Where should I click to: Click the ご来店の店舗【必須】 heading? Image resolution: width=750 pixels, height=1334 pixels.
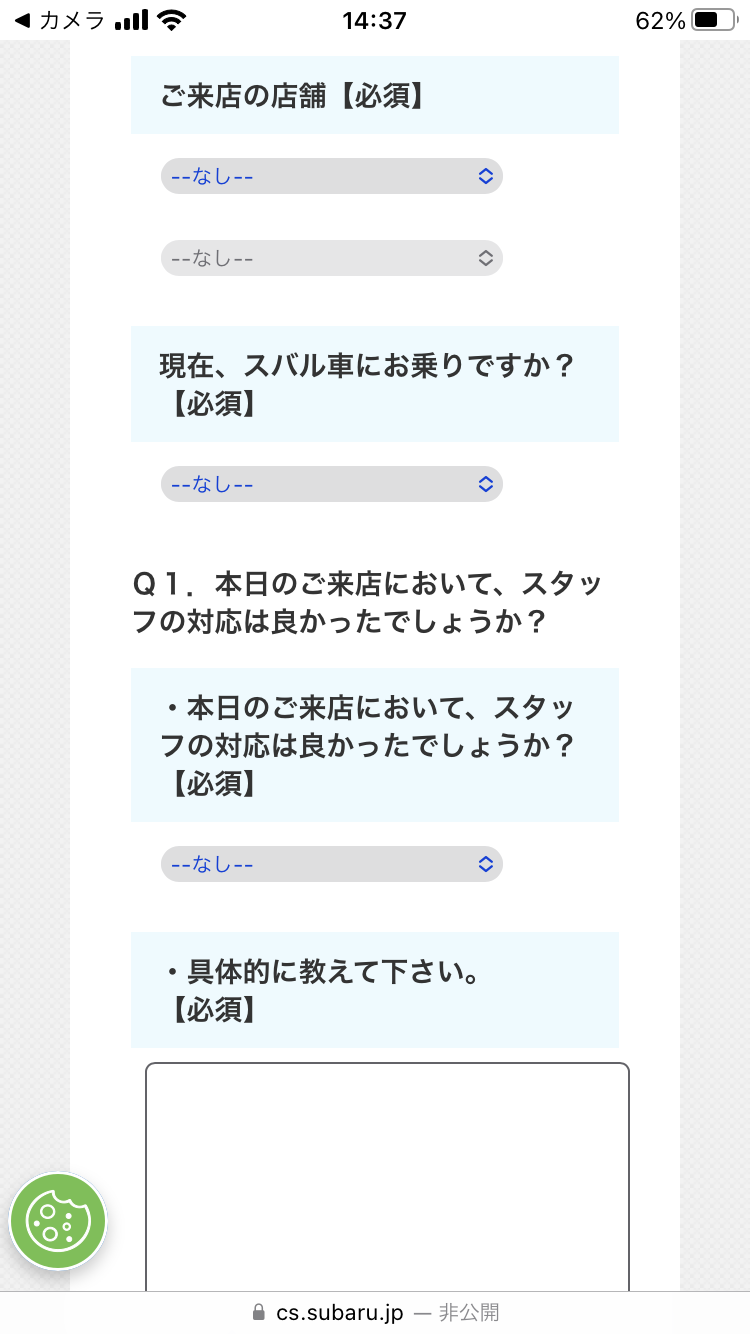(292, 96)
